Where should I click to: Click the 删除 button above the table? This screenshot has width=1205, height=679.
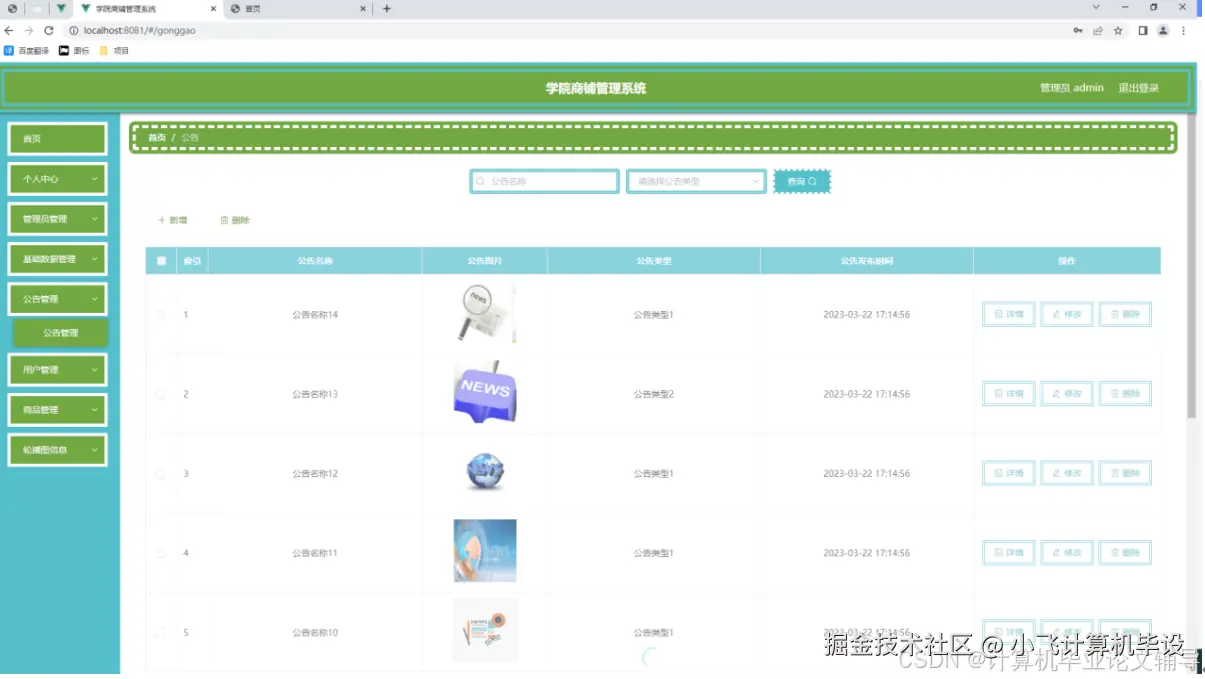[x=235, y=220]
